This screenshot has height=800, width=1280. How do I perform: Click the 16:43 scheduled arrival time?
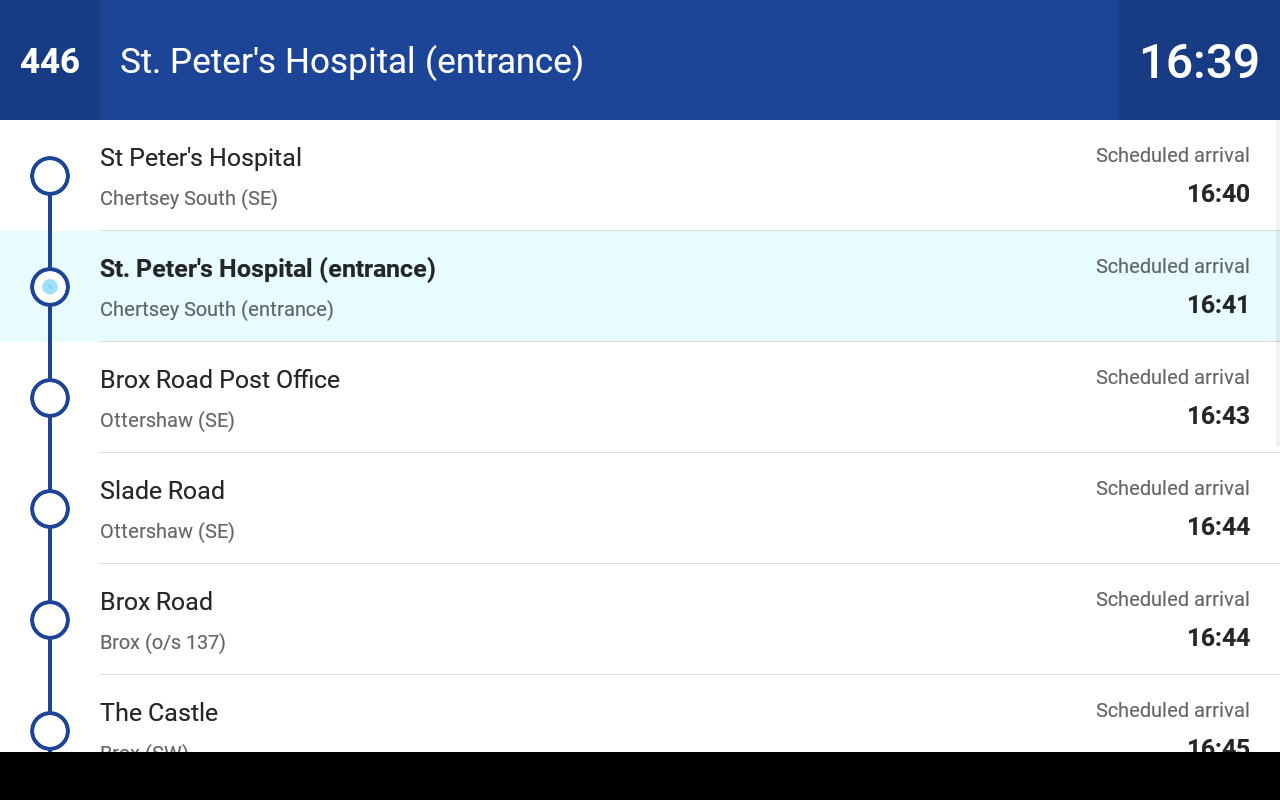click(1218, 416)
